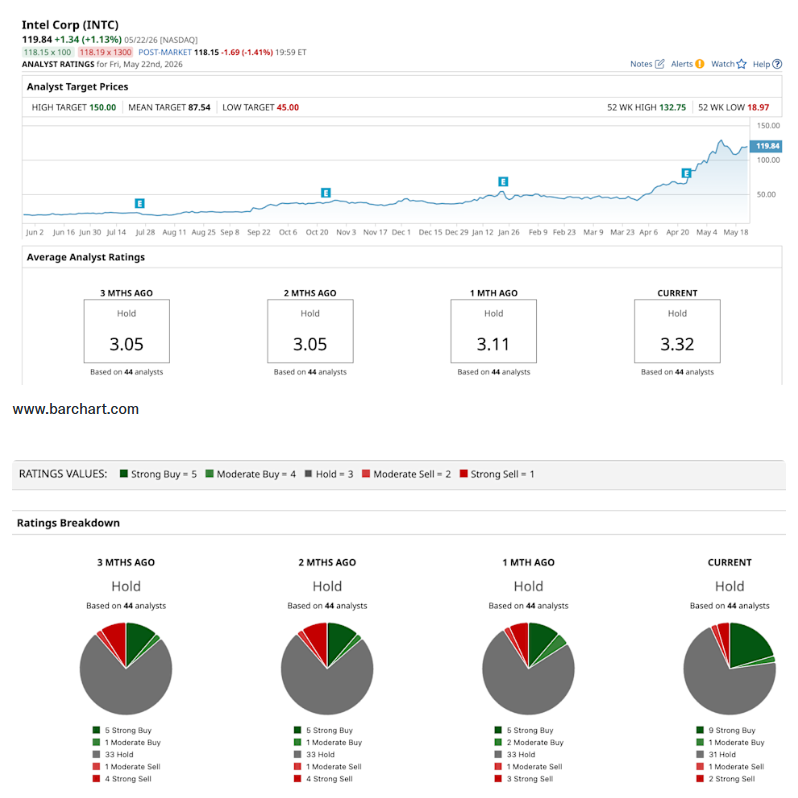Click the '2 Strong Sell' legend entry
This screenshot has width=798, height=798.
pos(726,779)
